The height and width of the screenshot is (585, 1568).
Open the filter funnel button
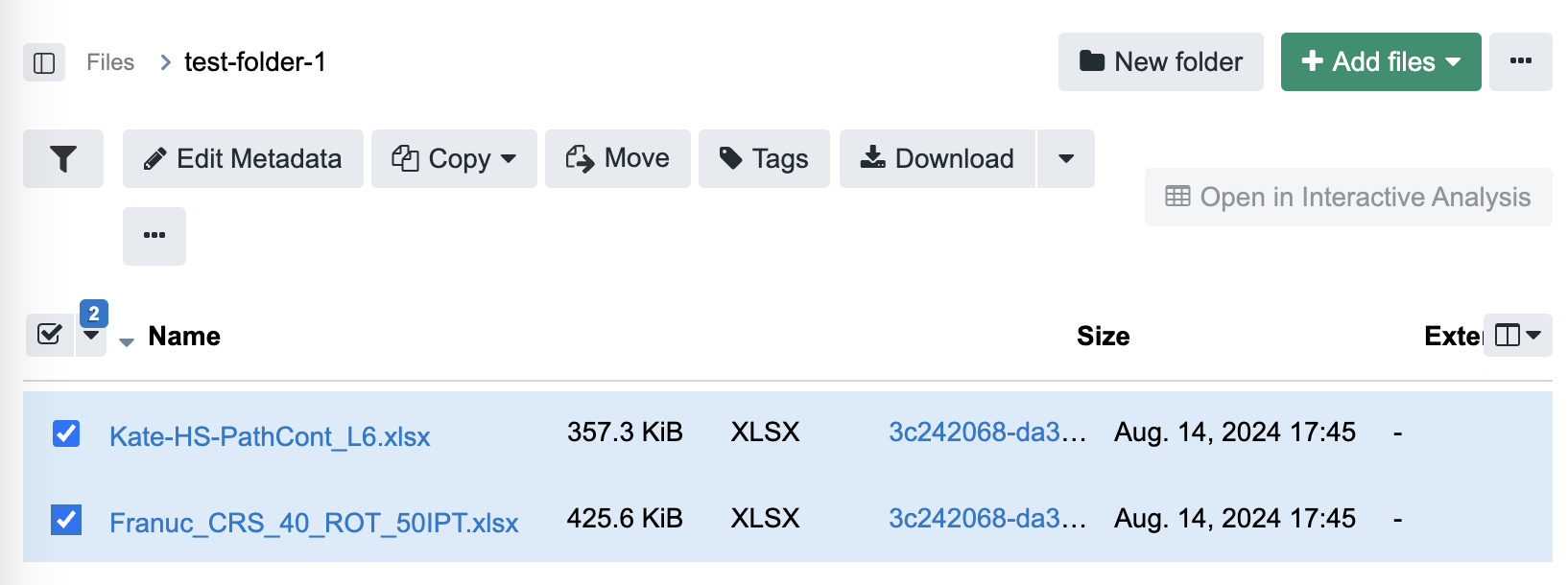click(63, 158)
